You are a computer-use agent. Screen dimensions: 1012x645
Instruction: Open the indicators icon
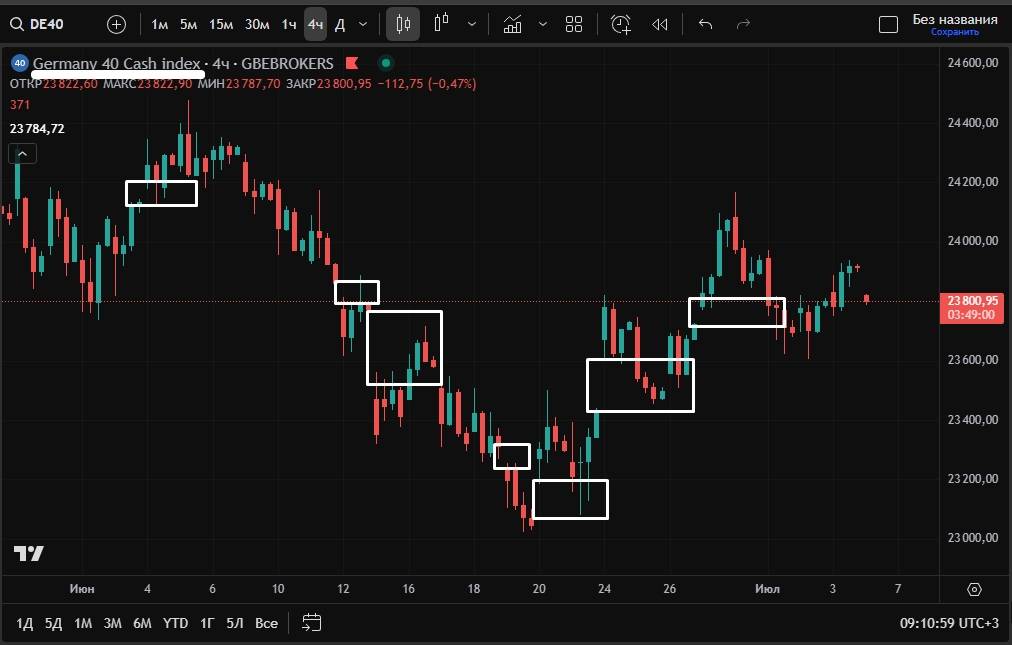point(512,25)
